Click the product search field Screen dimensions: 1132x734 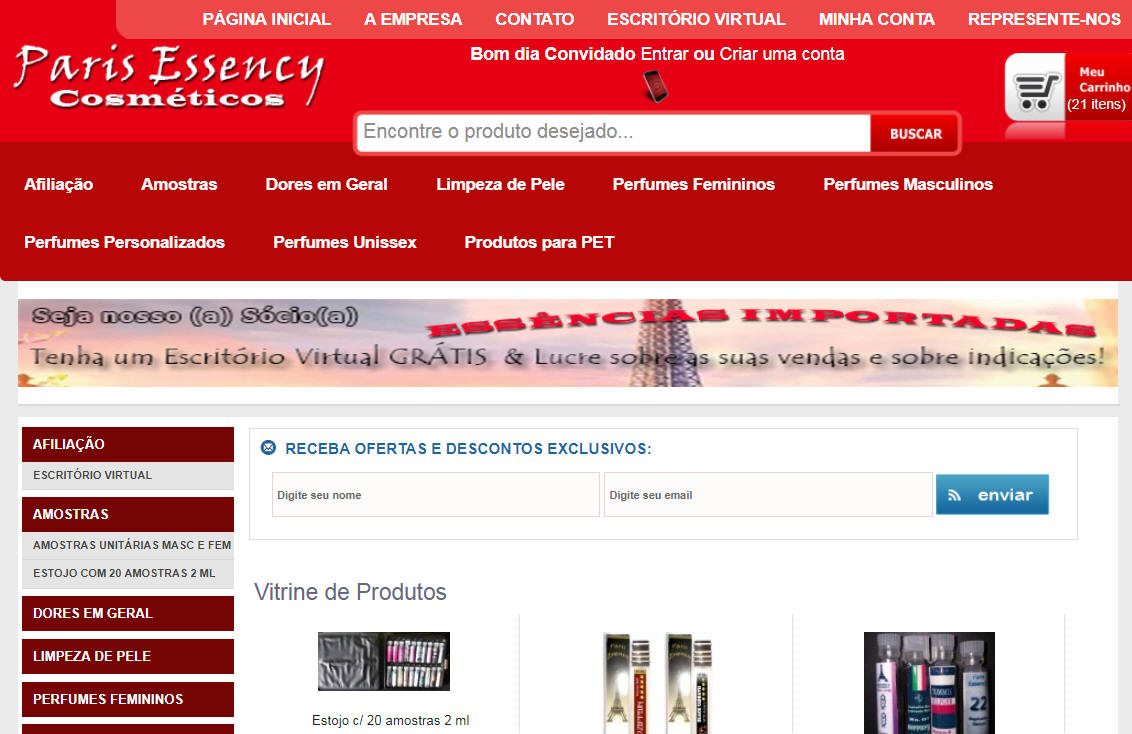[614, 132]
